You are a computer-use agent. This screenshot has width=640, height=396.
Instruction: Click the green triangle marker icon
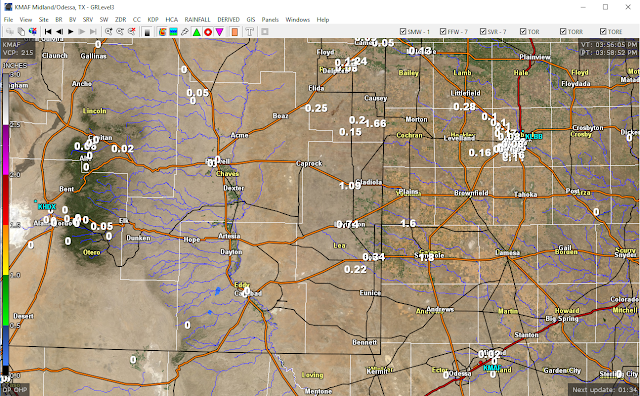click(196, 32)
